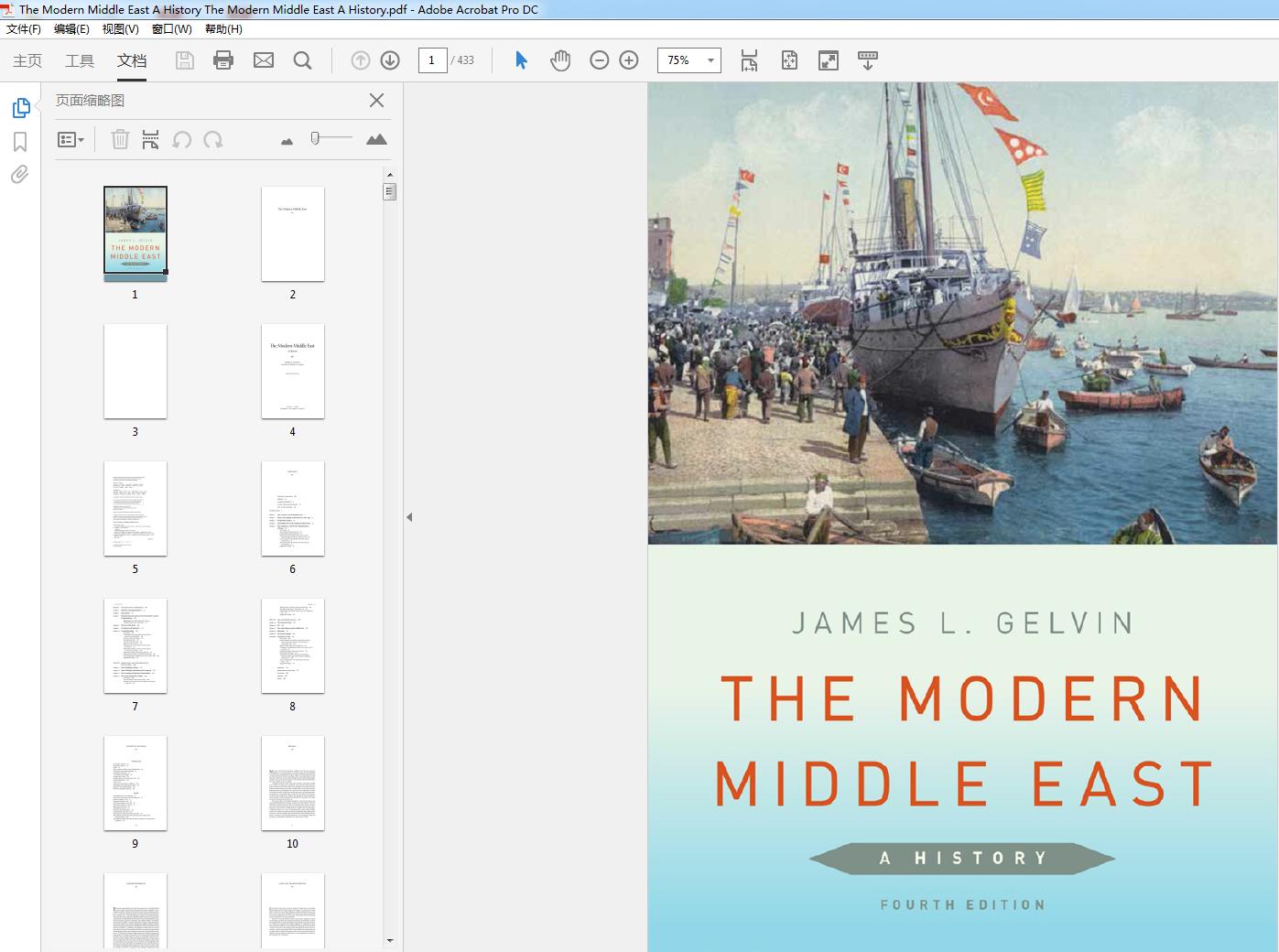Click the Send by email envelope icon

[x=264, y=60]
